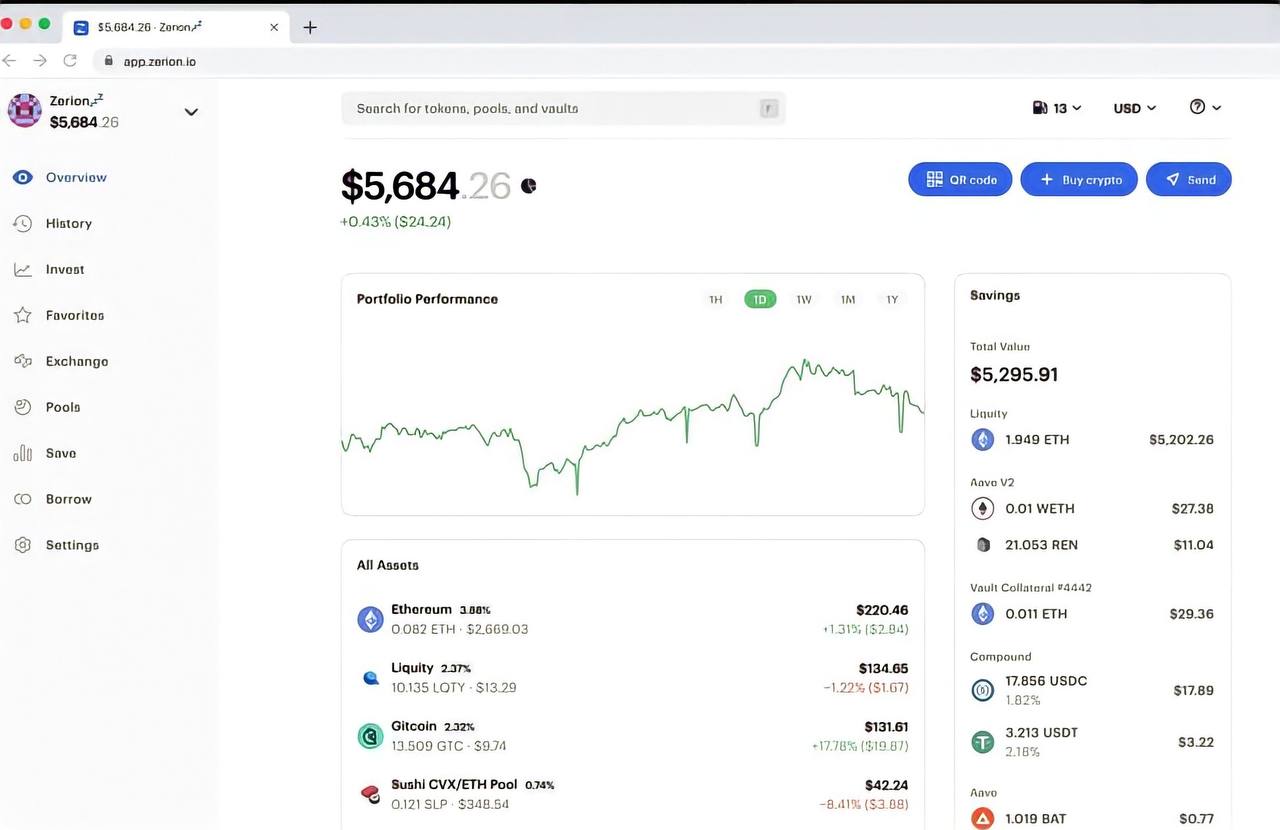The image size is (1280, 830).
Task: Click the browser forward arrow
Action: point(40,61)
